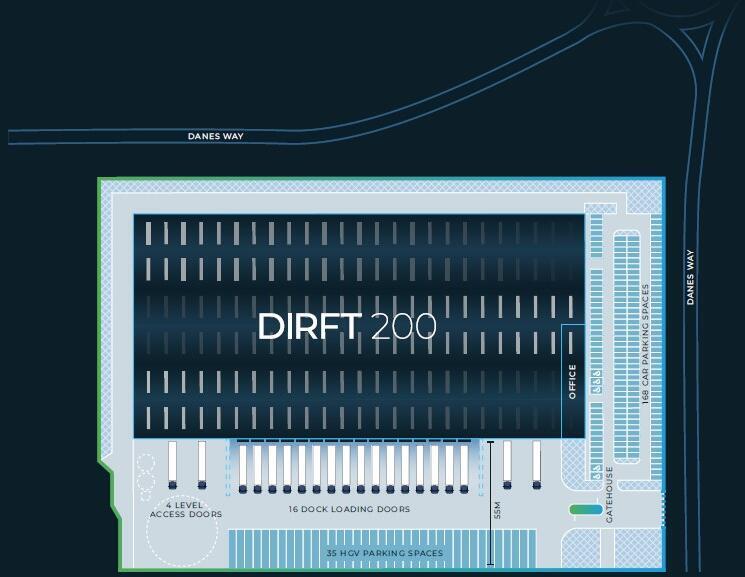Image resolution: width=745 pixels, height=577 pixels.
Task: Click the GATEHOUSE label
Action: [610, 495]
